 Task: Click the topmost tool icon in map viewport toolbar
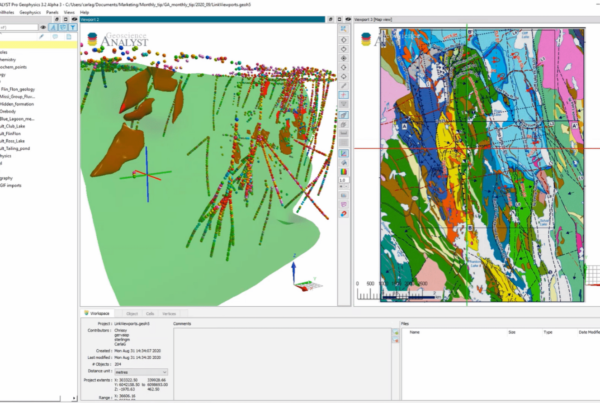click(345, 31)
